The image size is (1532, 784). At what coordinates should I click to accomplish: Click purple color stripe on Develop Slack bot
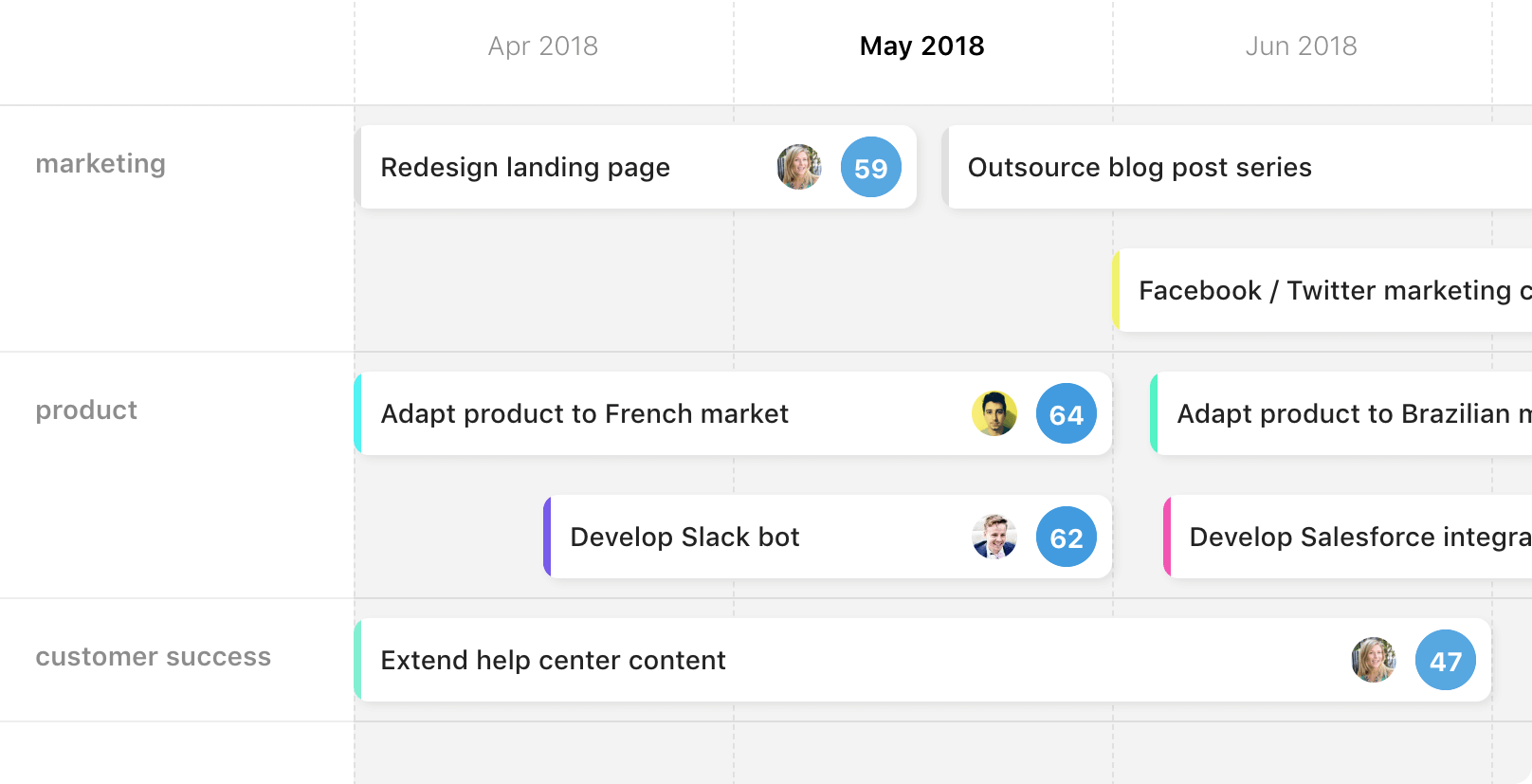[x=547, y=537]
